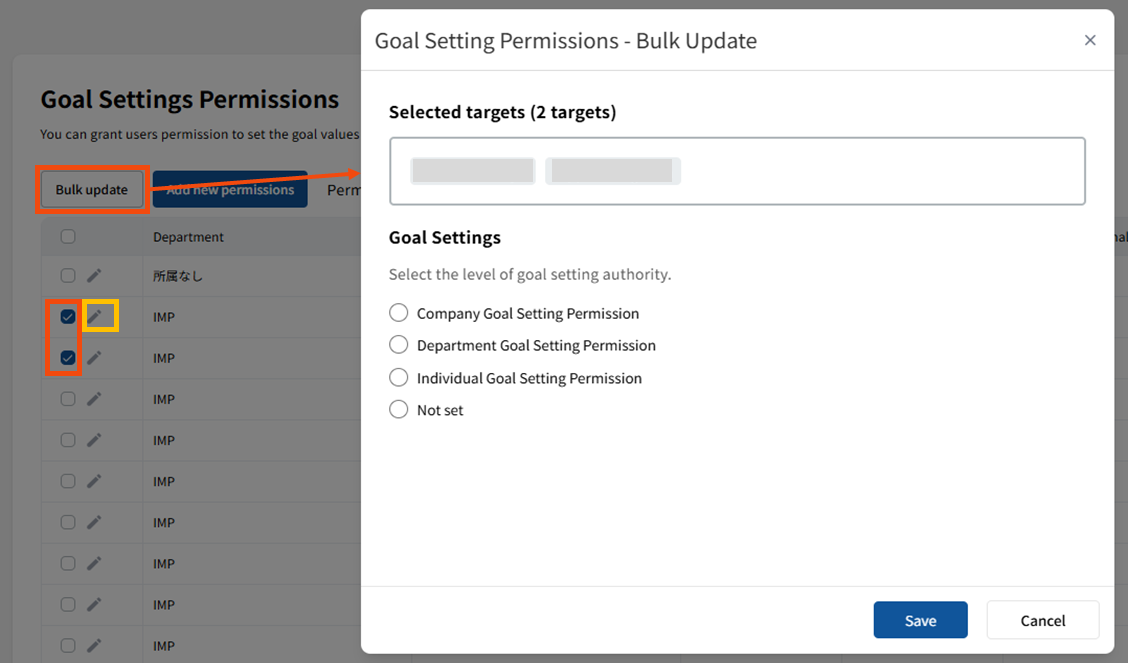Click the Cancel button

click(x=1042, y=620)
